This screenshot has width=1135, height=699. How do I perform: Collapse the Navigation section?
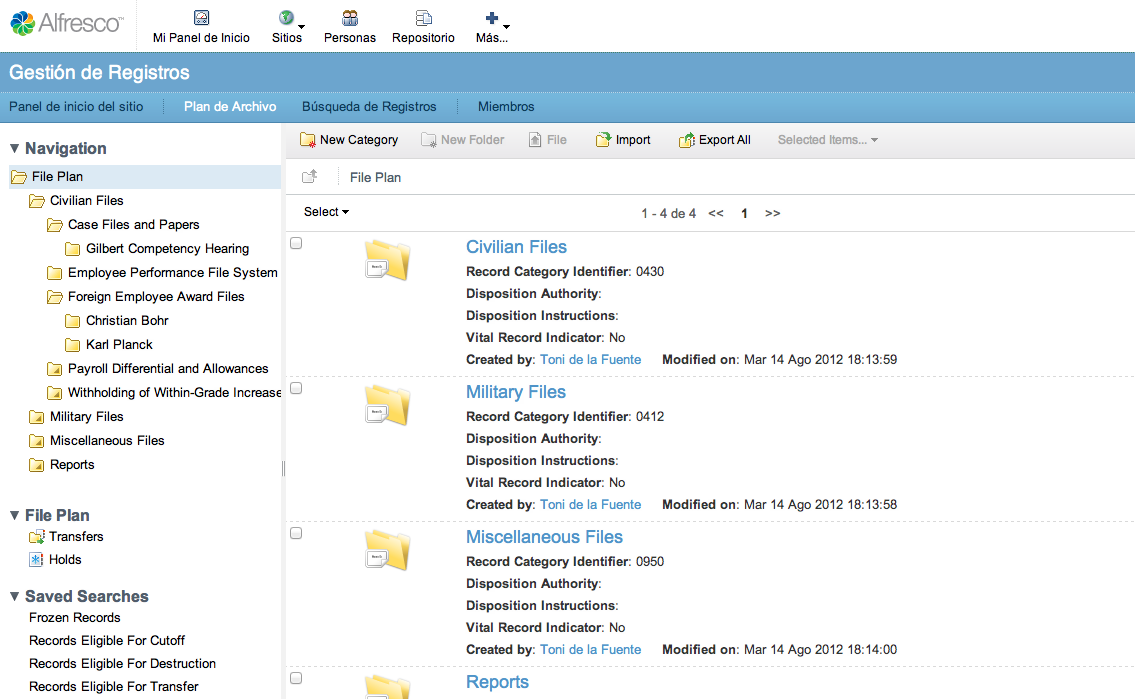coord(14,148)
